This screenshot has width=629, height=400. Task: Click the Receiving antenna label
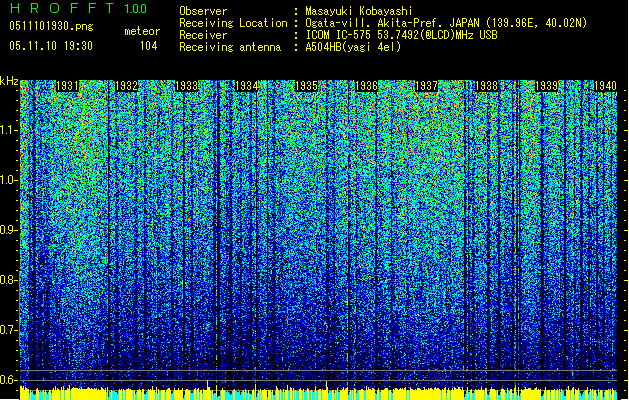230,47
